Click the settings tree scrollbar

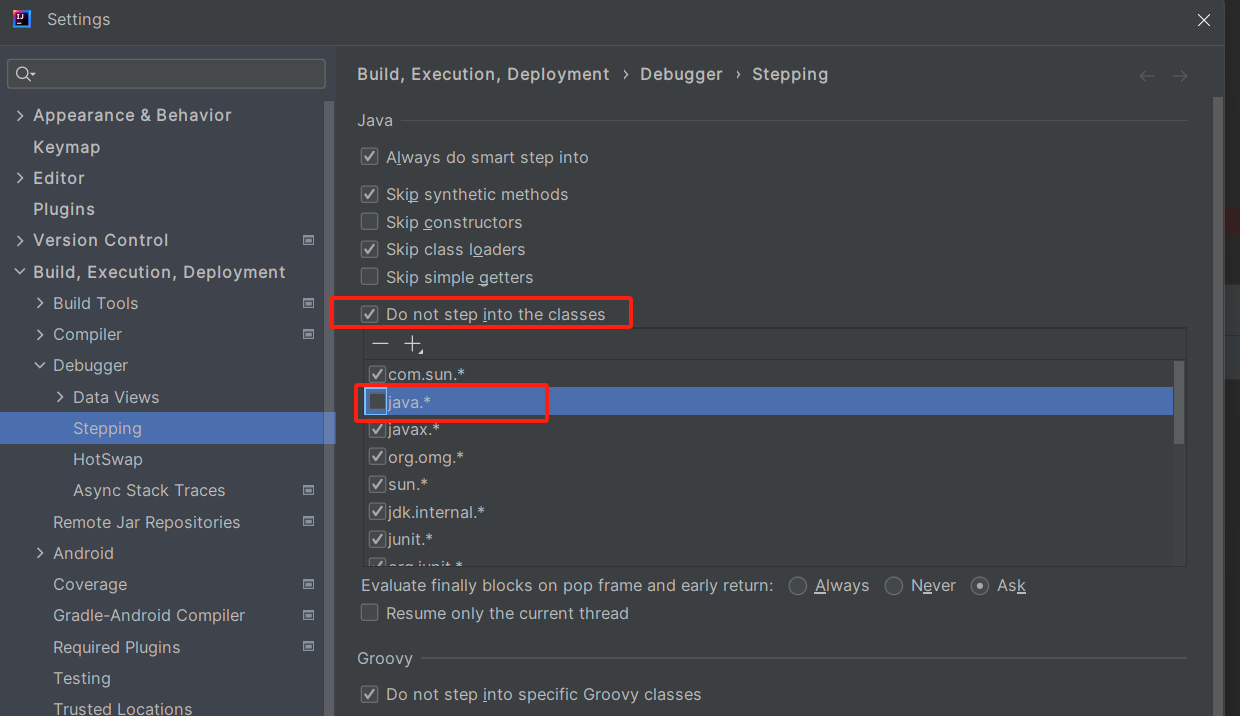[x=329, y=408]
